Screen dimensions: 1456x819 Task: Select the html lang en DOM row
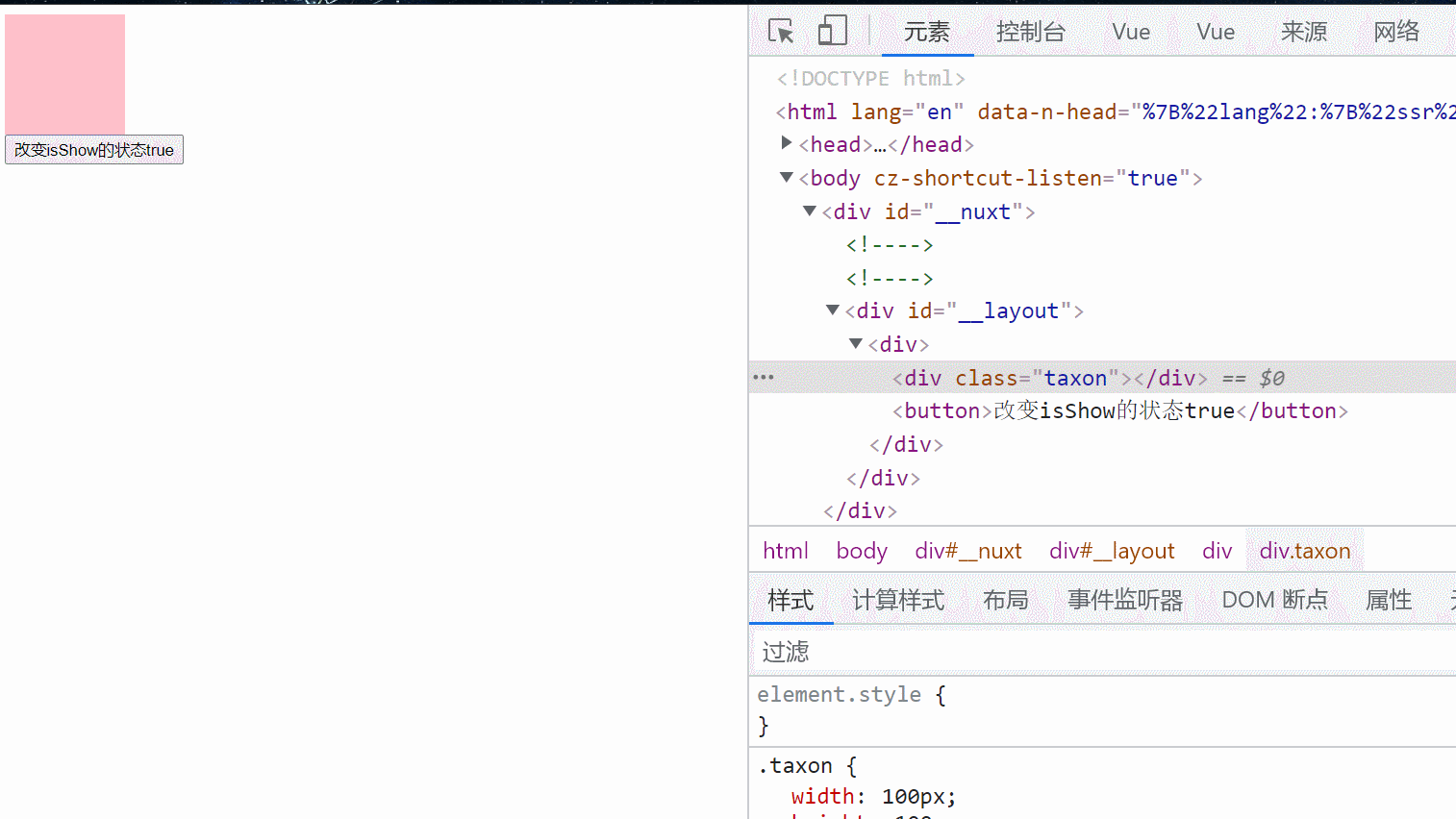click(1102, 112)
